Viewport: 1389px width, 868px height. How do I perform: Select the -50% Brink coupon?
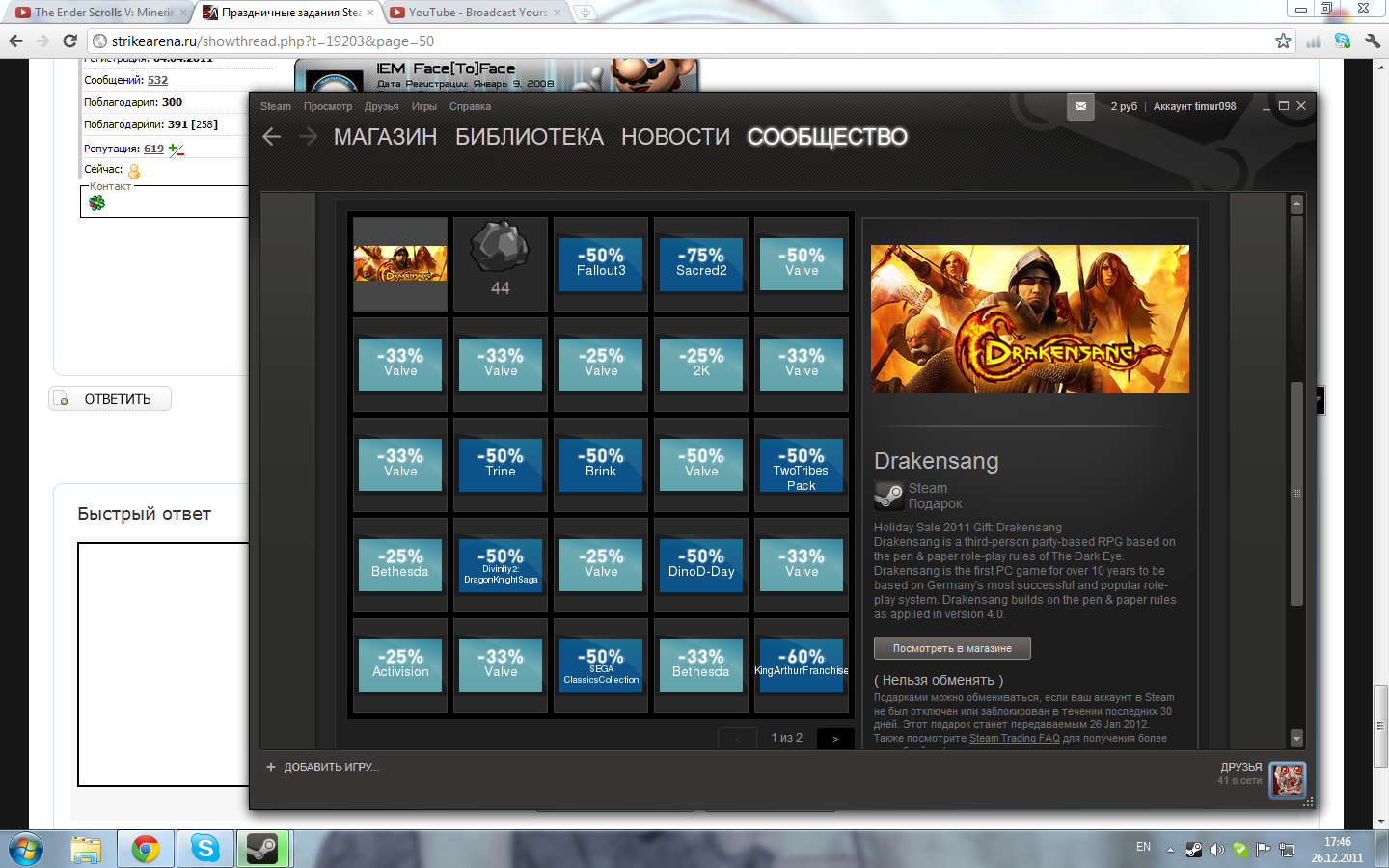(601, 464)
